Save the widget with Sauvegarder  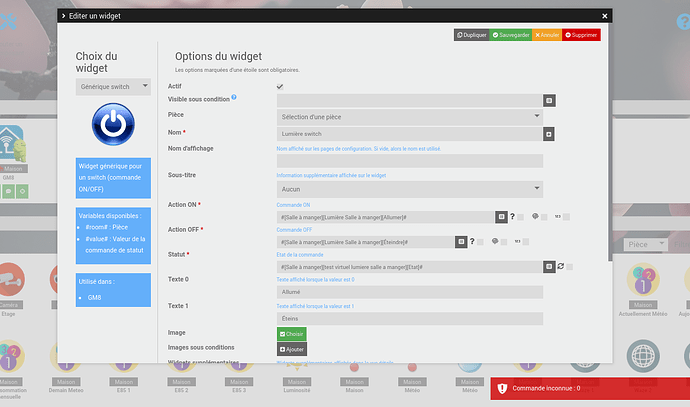(510, 35)
